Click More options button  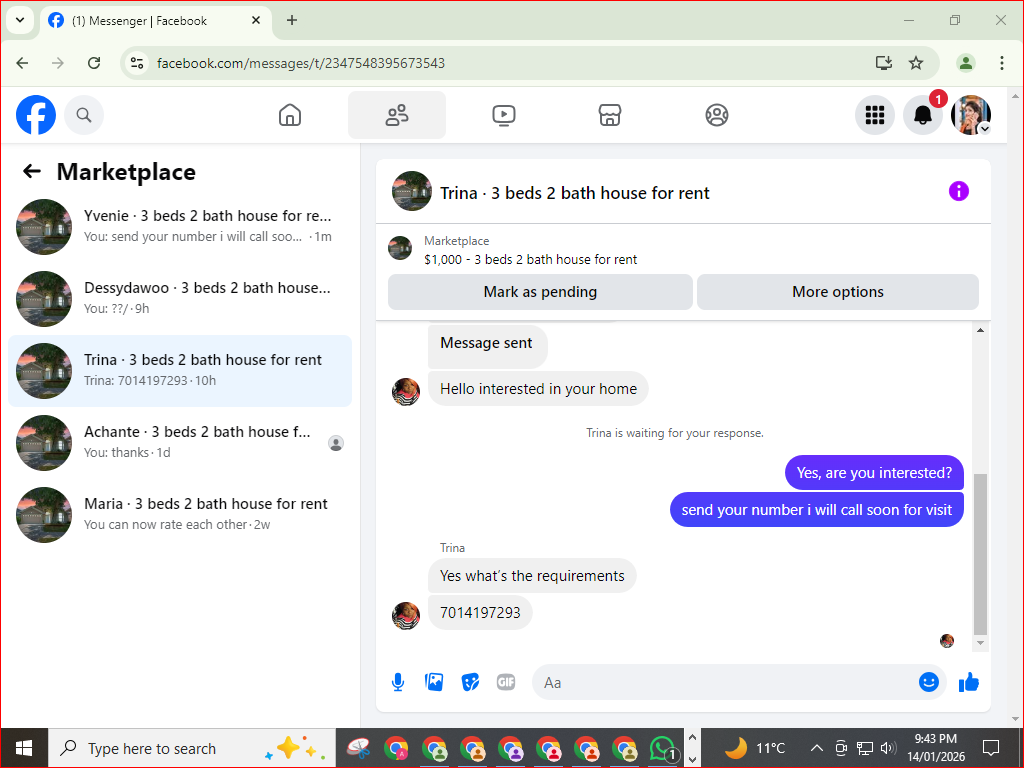(x=838, y=292)
